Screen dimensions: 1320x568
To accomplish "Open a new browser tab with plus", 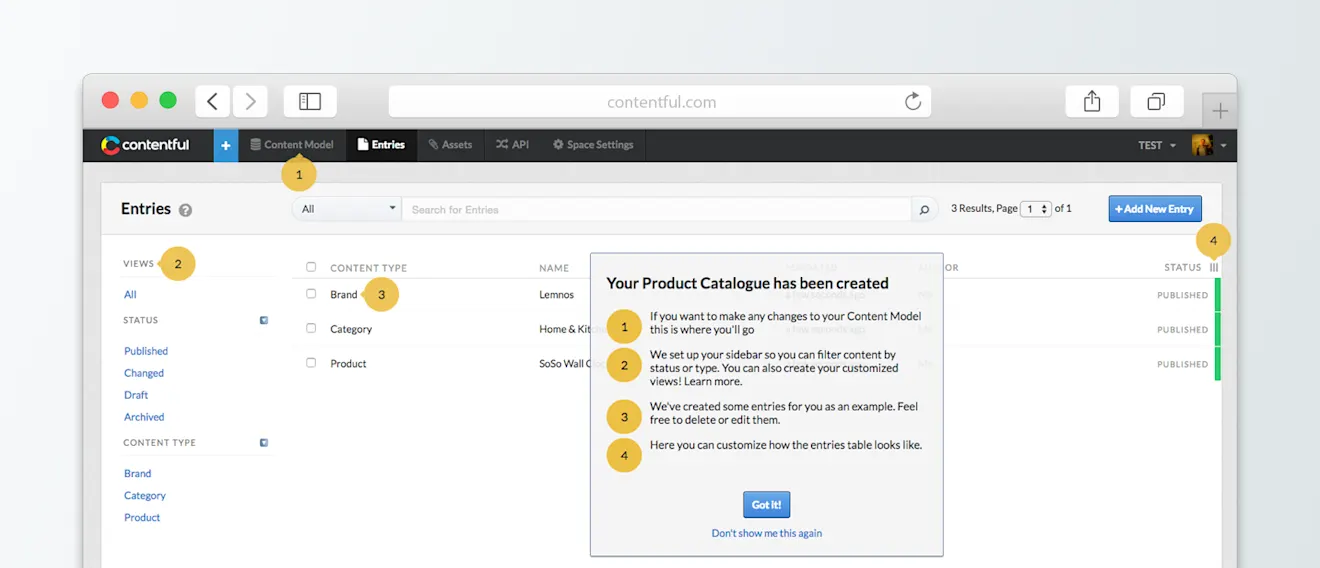I will pos(1220,110).
